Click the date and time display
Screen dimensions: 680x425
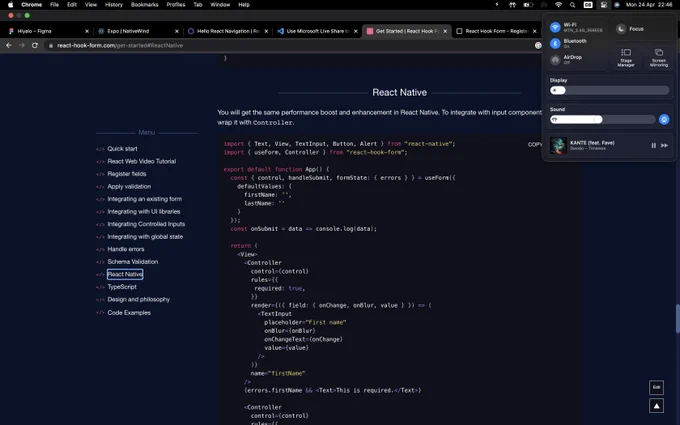tap(649, 5)
